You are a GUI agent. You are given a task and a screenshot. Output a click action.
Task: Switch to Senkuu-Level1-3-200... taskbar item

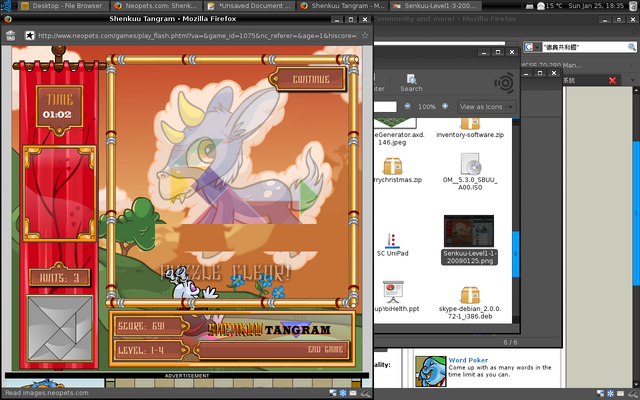[x=436, y=6]
